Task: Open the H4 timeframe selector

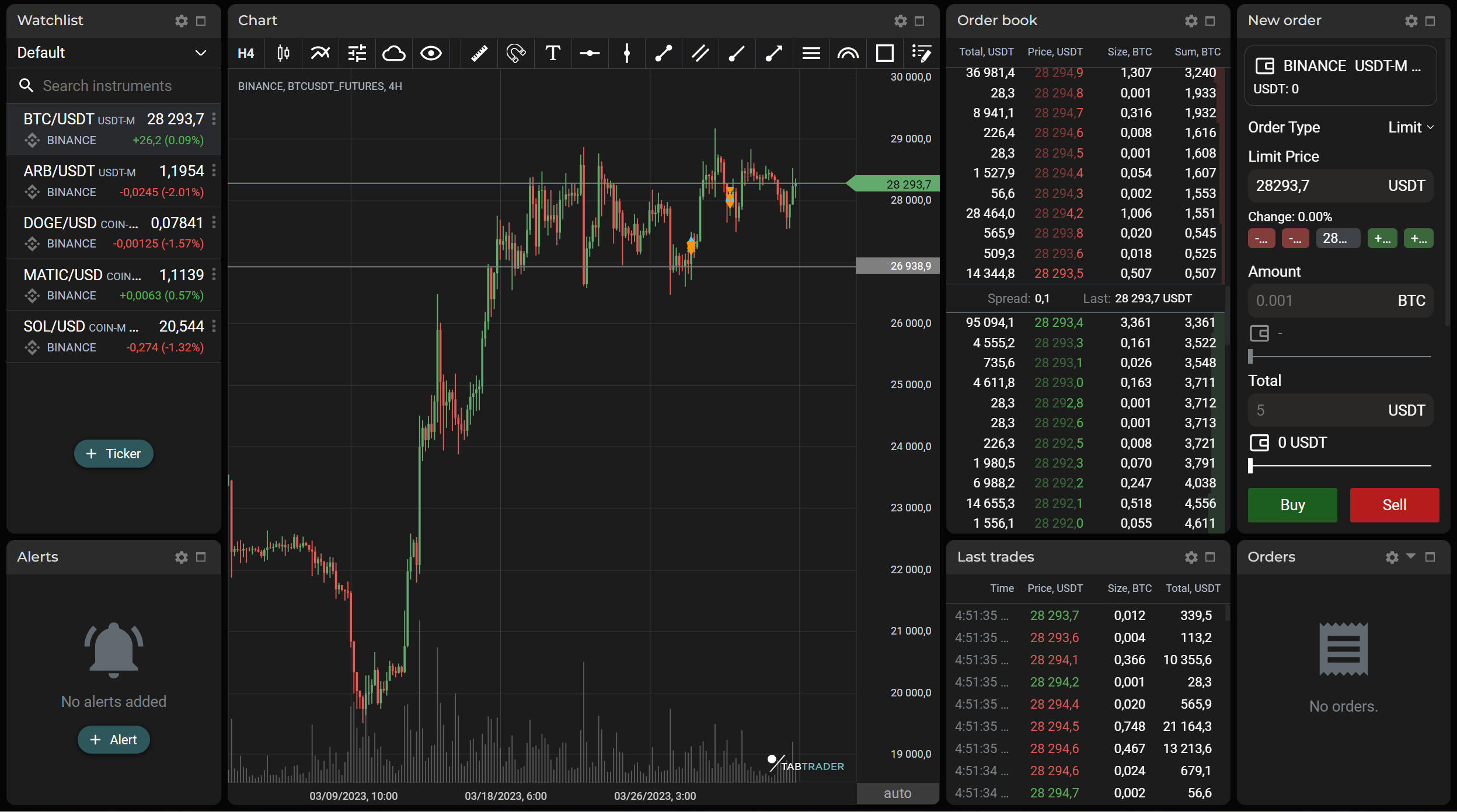Action: pos(246,54)
